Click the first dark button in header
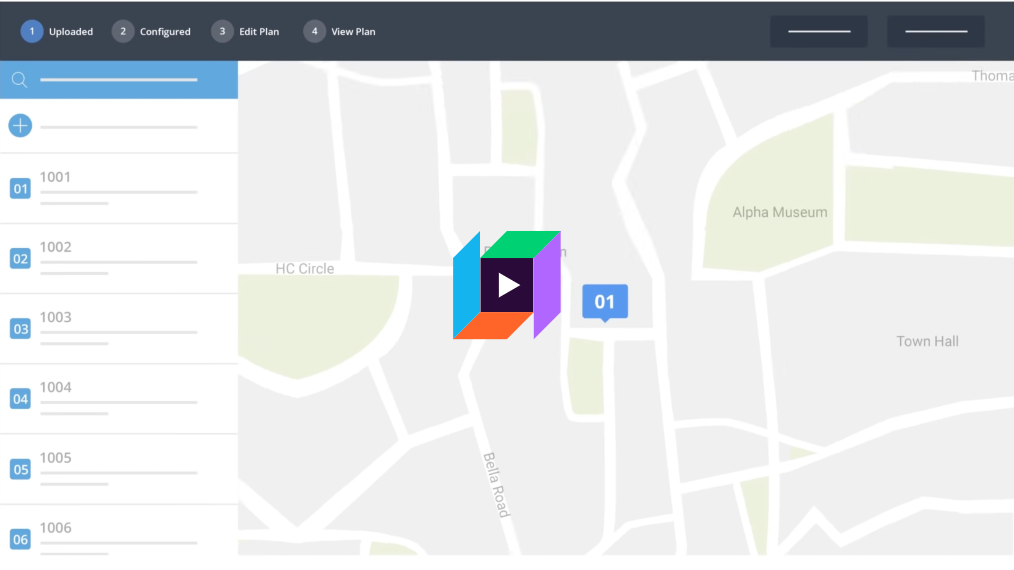Screen dimensions: 1014x570 pyautogui.click(x=818, y=32)
